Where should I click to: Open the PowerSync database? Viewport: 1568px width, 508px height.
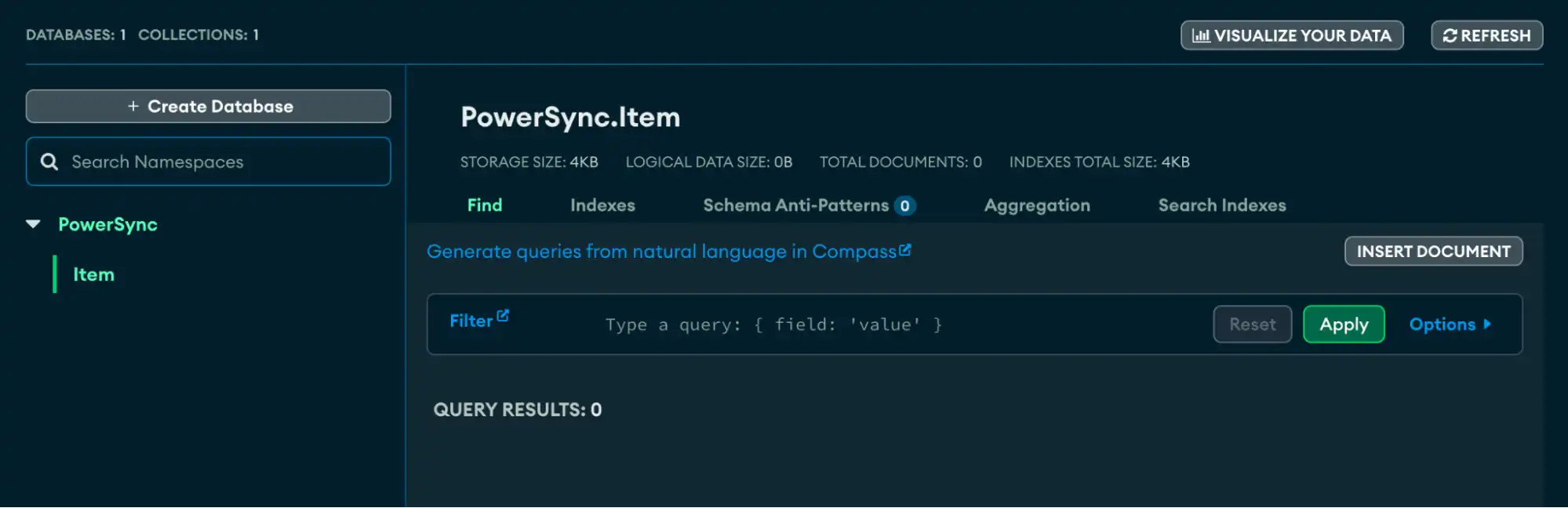click(x=107, y=224)
